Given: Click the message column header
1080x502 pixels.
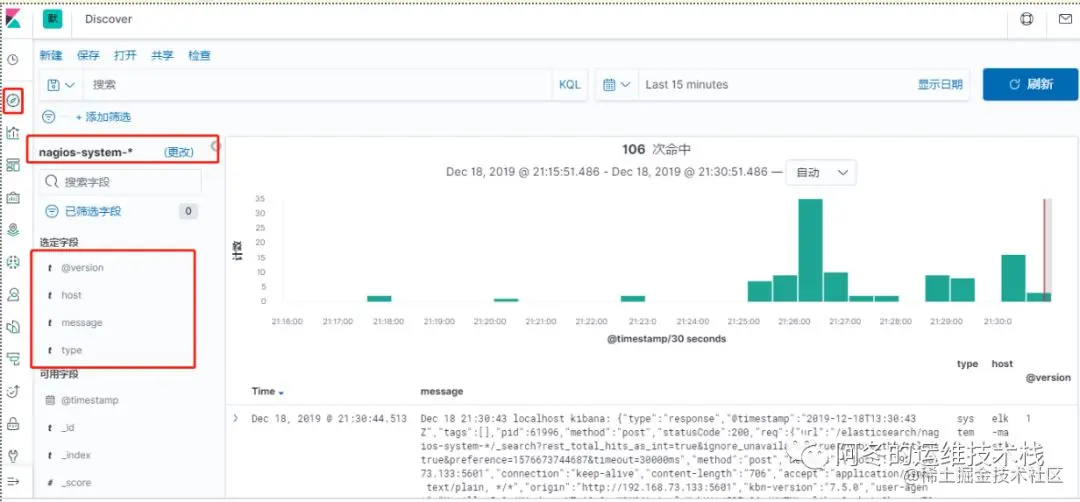Looking at the screenshot, I should click(442, 391).
